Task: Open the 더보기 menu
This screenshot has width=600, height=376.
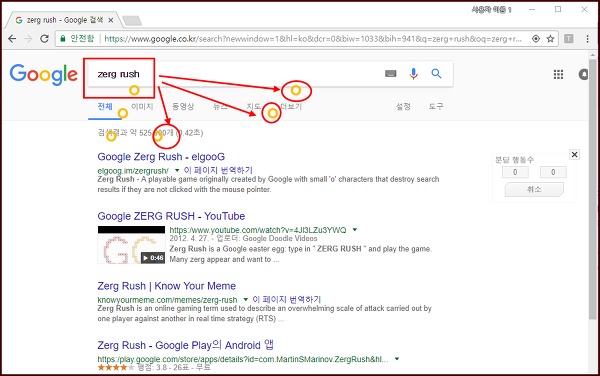Action: coord(291,106)
